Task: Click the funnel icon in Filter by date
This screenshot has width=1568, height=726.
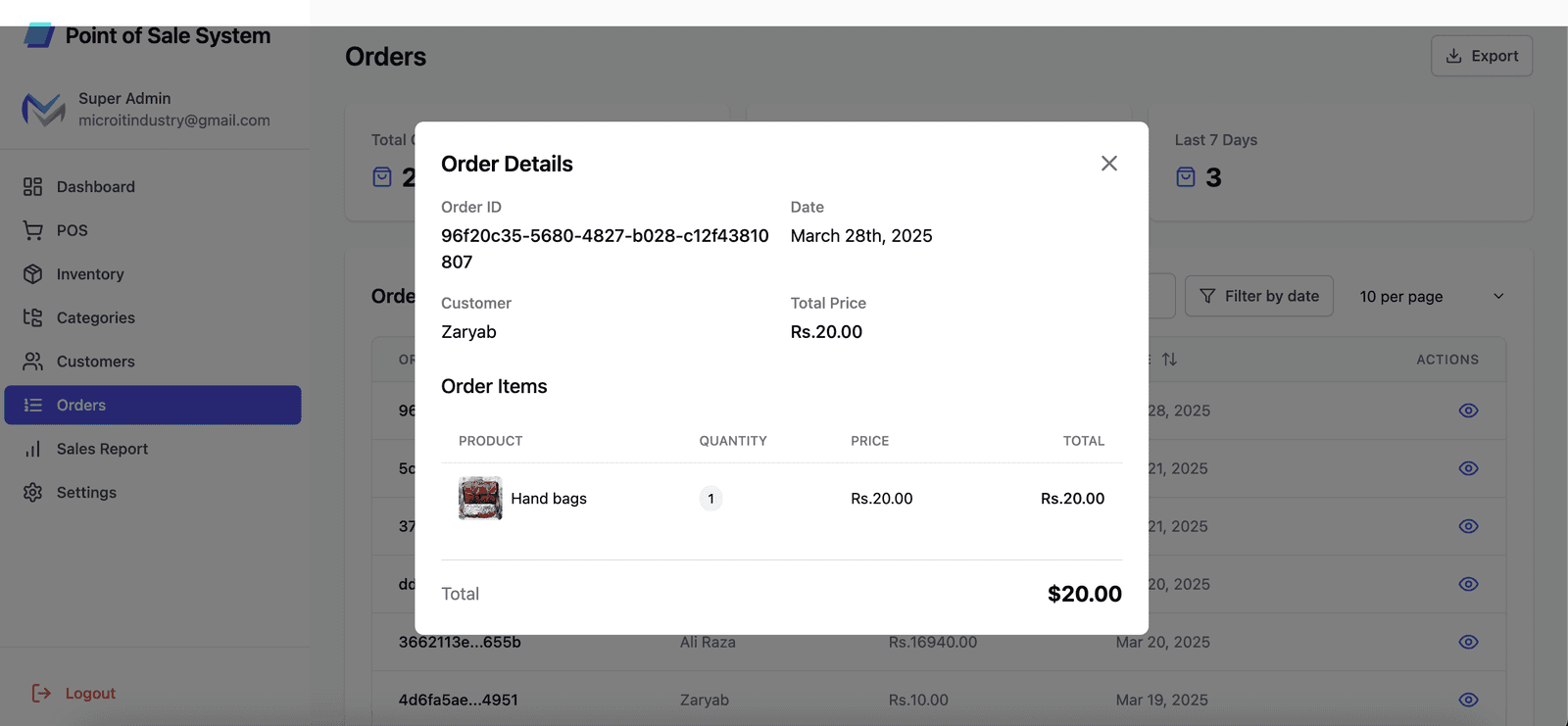Action: tap(1207, 296)
